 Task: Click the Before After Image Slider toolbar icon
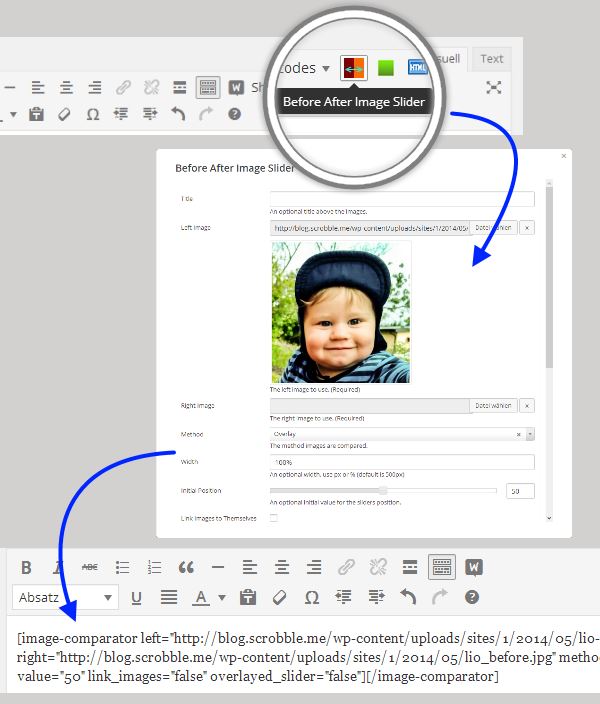(353, 68)
